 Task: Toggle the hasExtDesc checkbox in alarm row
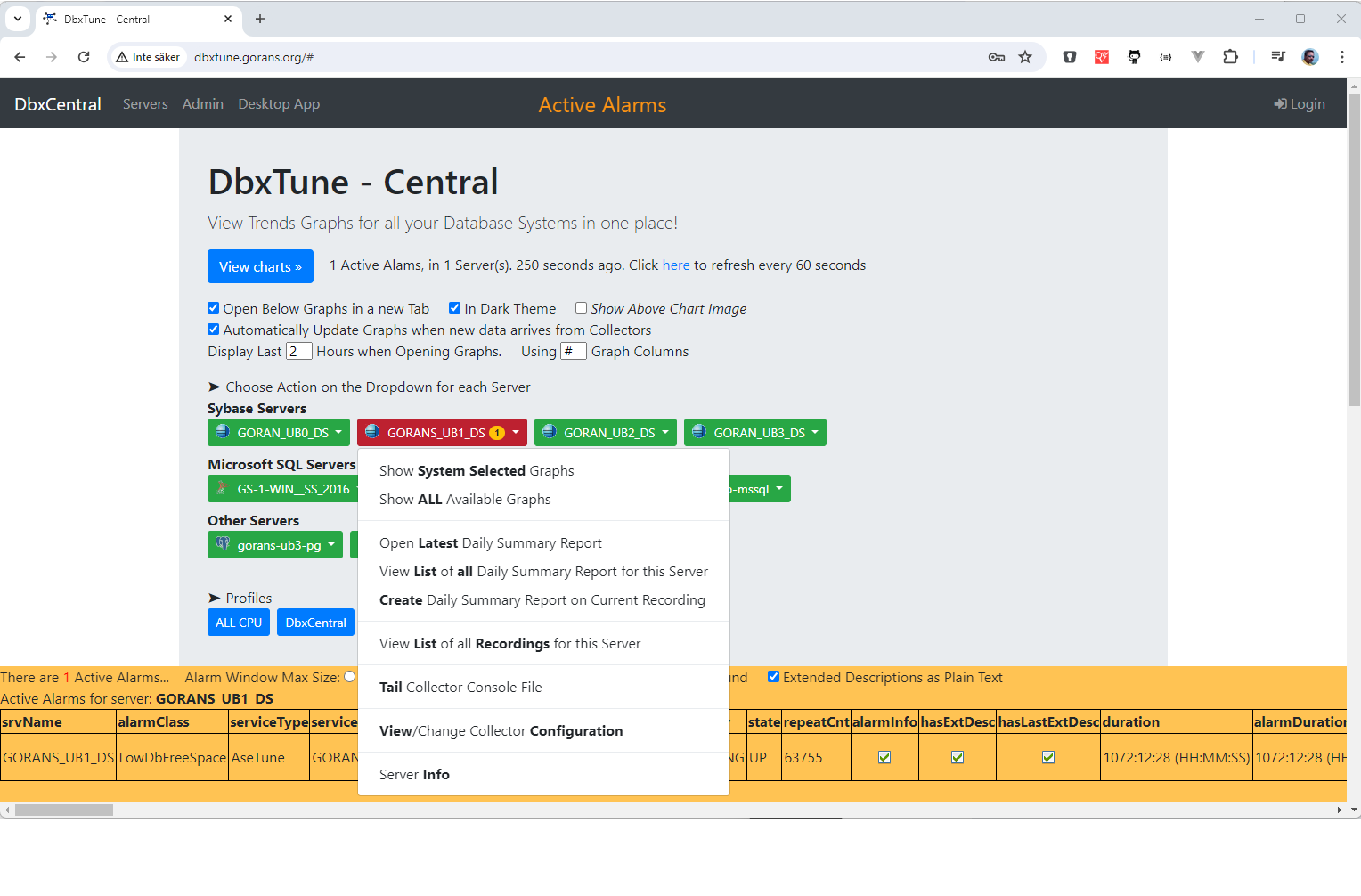958,757
